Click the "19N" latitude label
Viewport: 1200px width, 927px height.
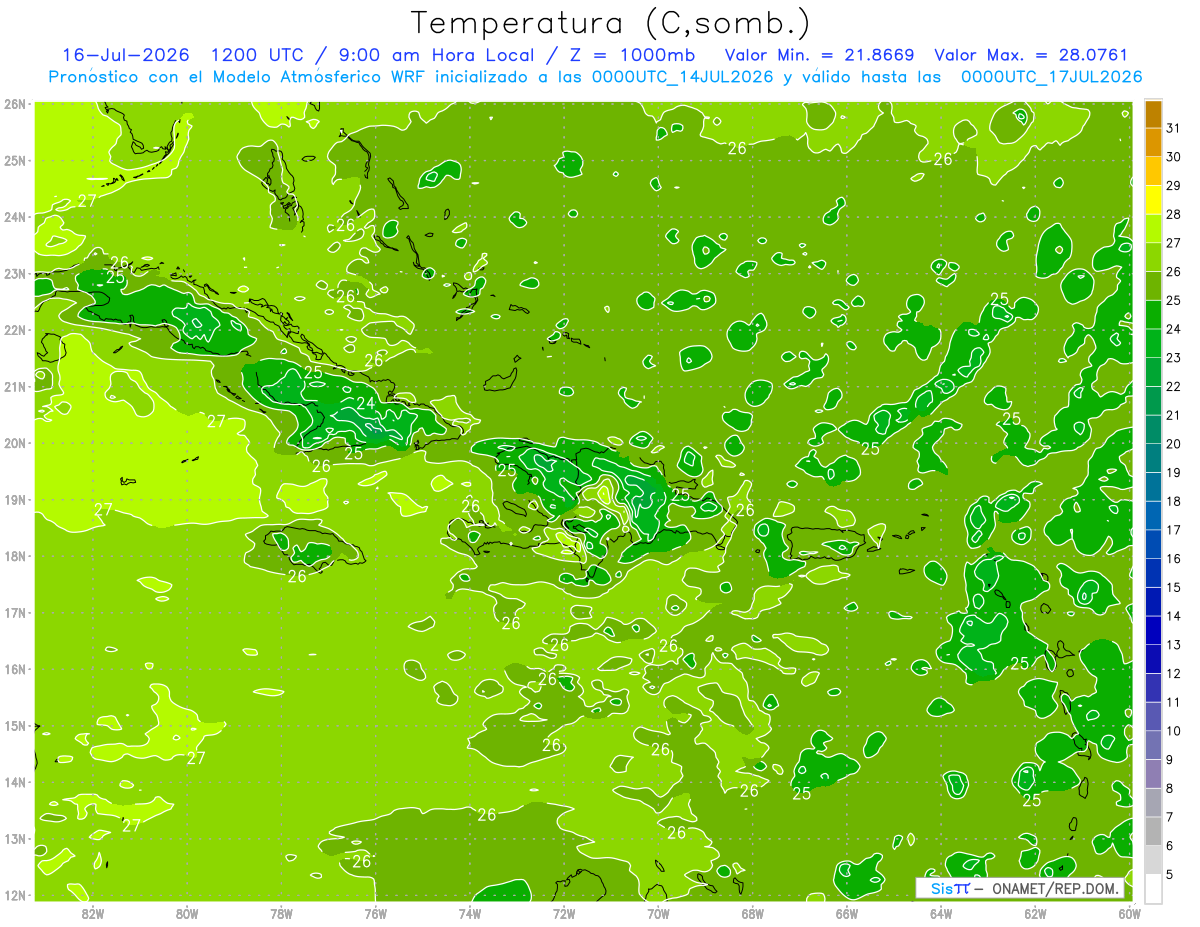(x=14, y=499)
